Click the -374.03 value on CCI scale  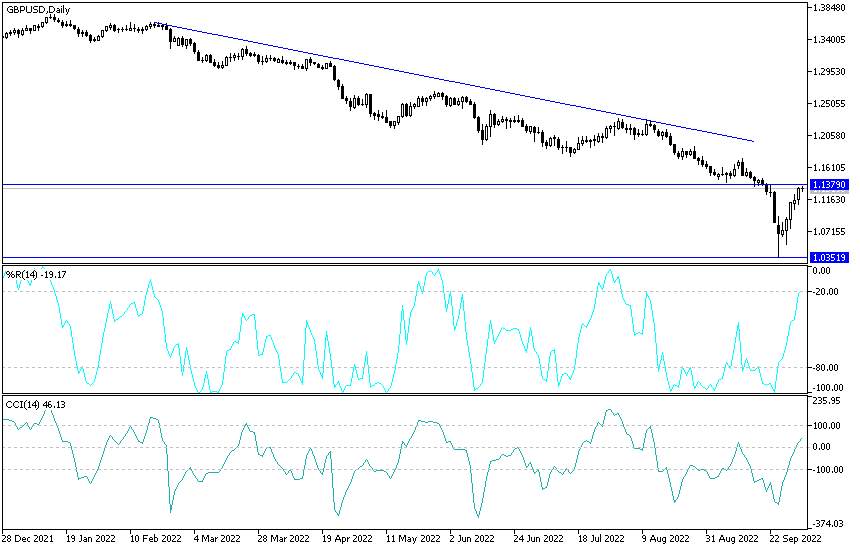click(x=827, y=524)
